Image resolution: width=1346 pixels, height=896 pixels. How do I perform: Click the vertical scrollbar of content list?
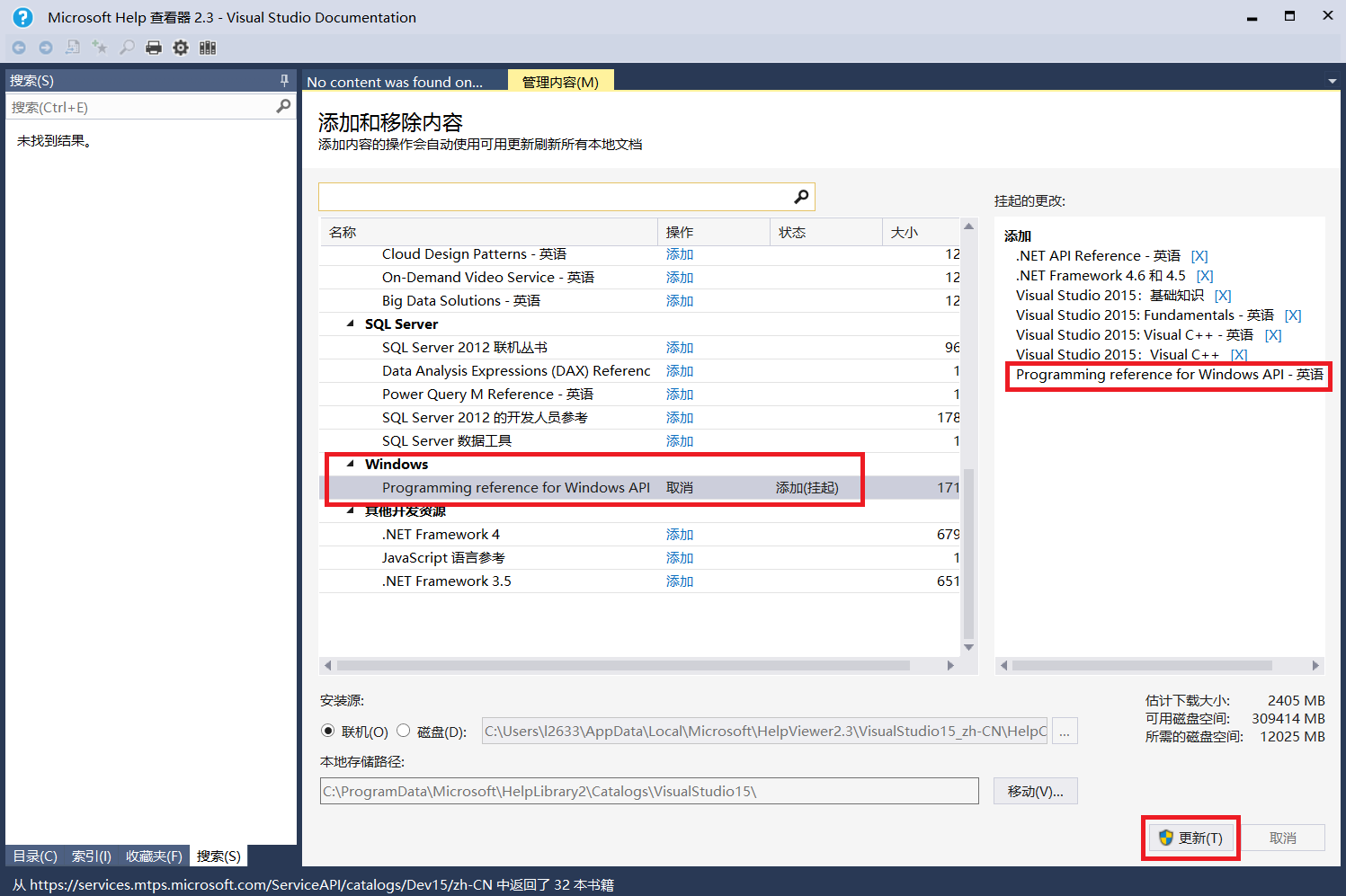click(x=968, y=553)
